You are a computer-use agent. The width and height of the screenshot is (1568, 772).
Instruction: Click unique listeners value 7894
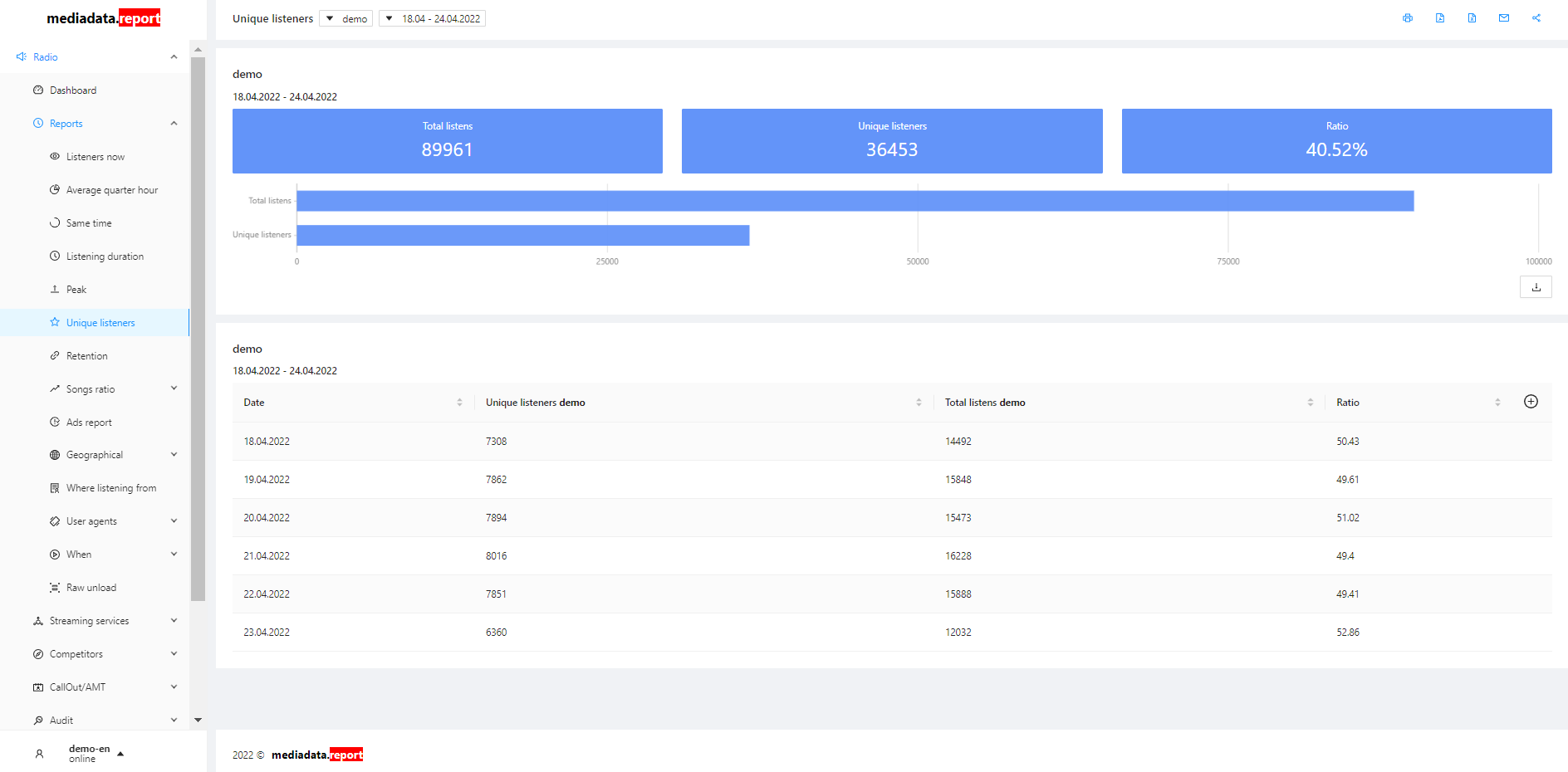(x=496, y=518)
